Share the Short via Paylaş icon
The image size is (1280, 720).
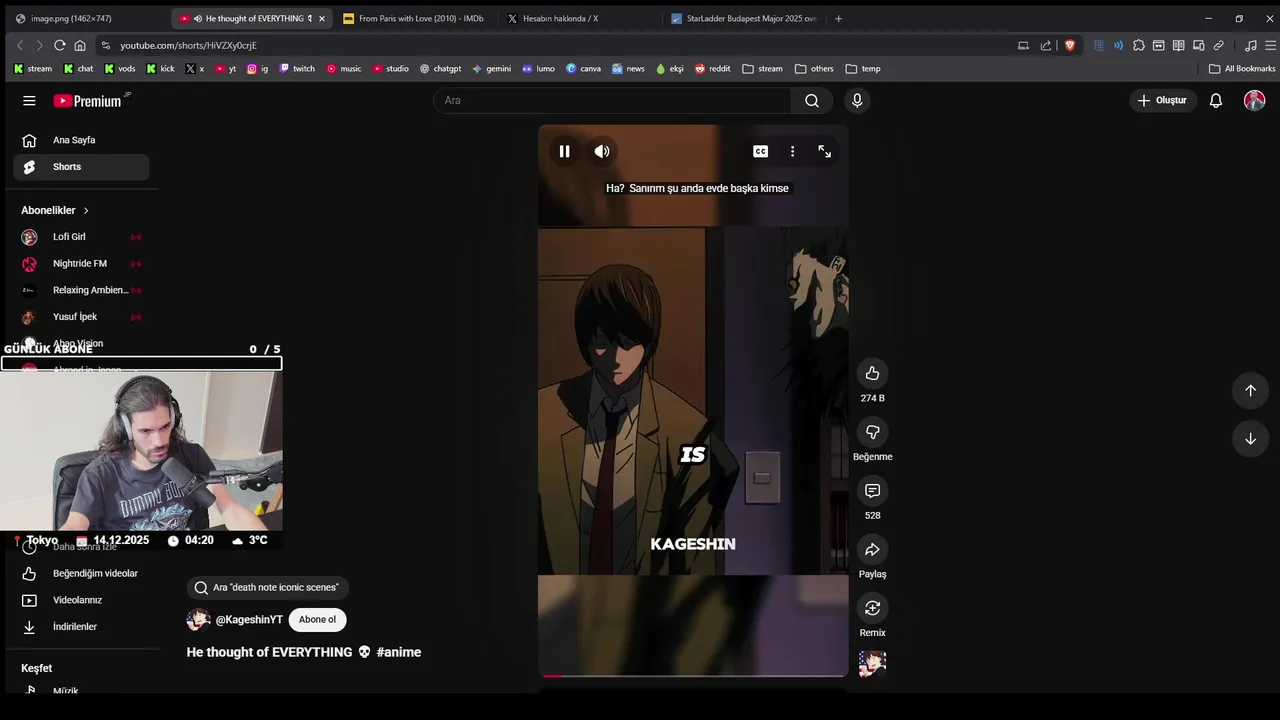click(x=872, y=549)
